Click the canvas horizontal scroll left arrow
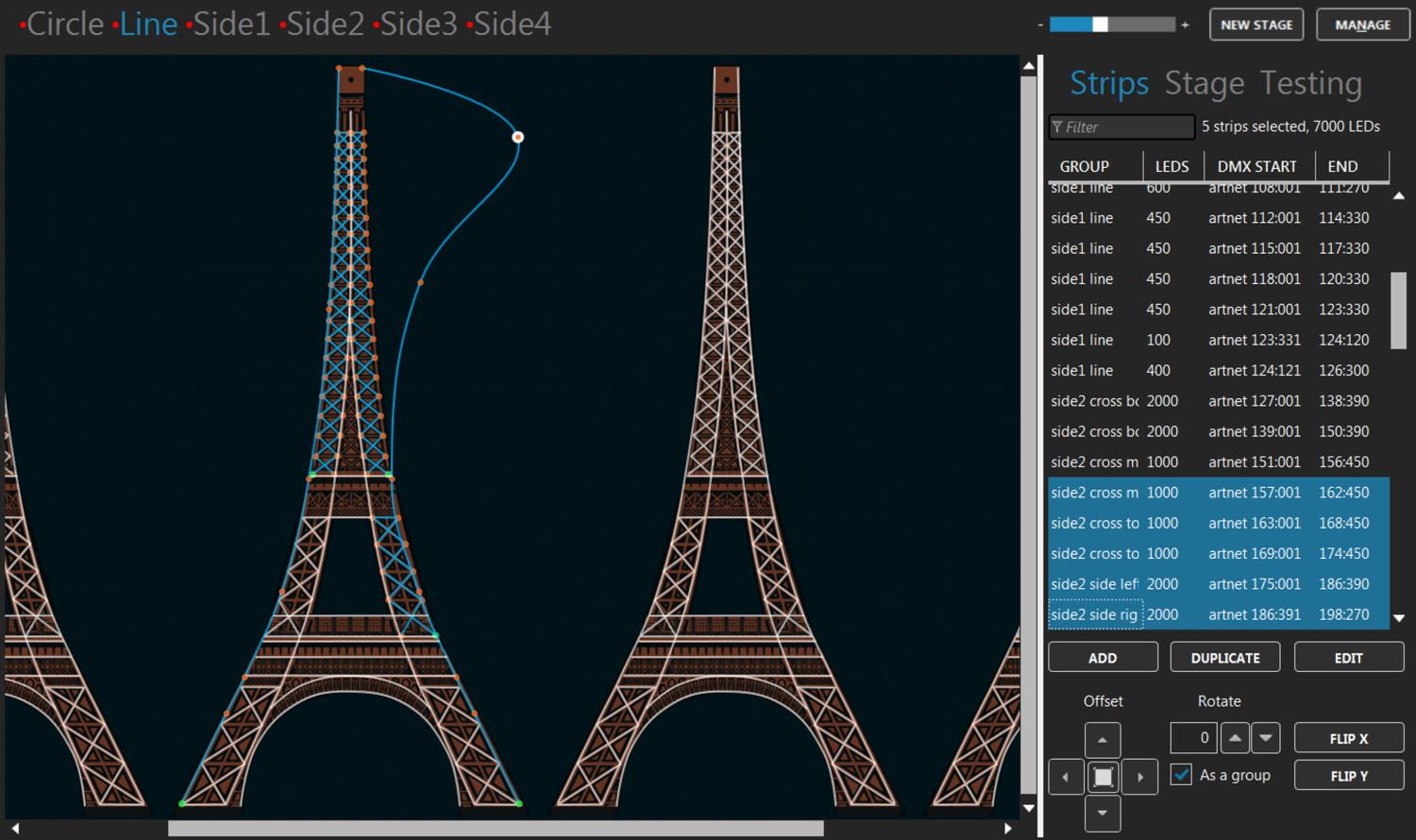 15,828
